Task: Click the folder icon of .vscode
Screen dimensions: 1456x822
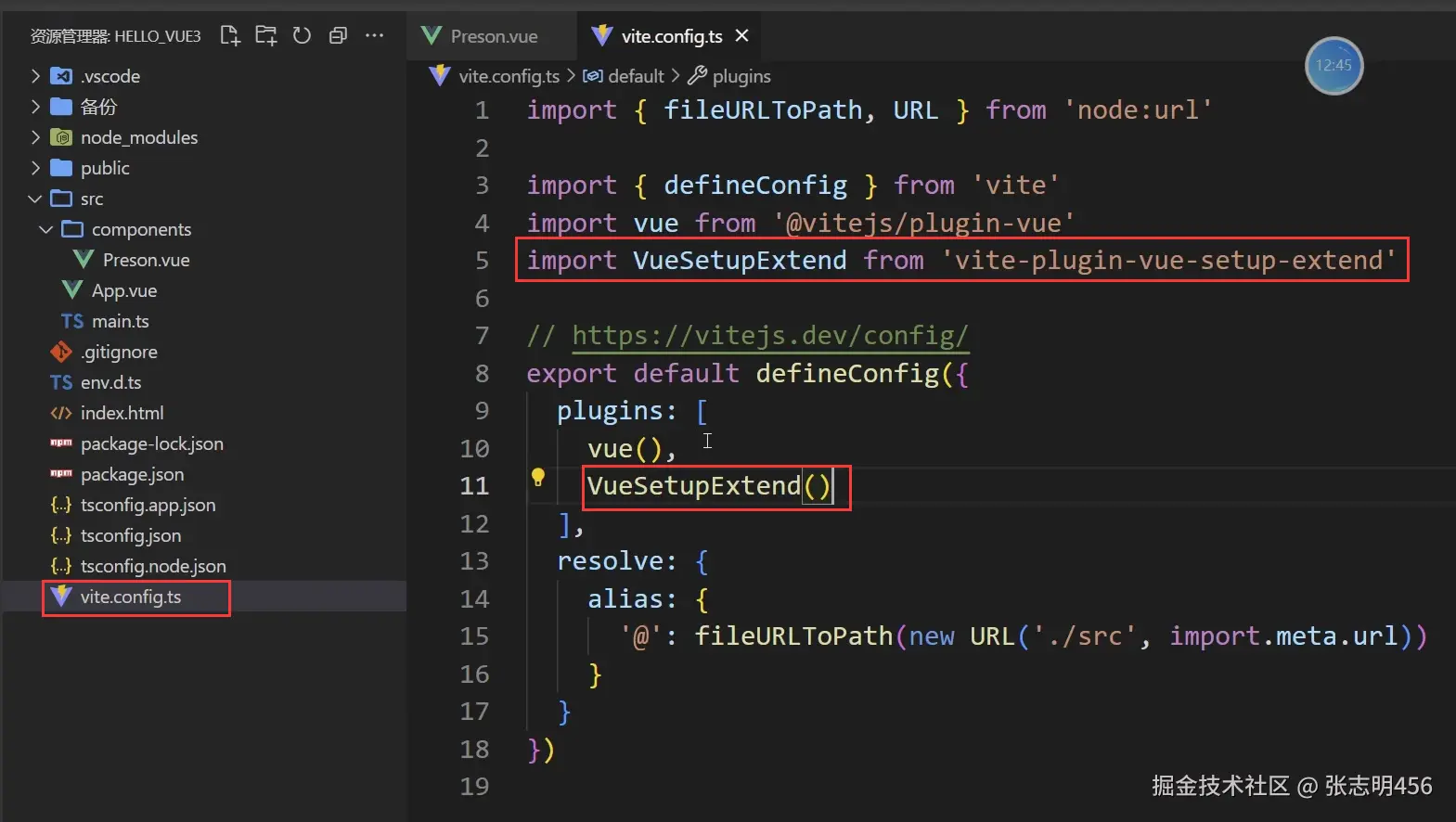Action: coord(61,76)
